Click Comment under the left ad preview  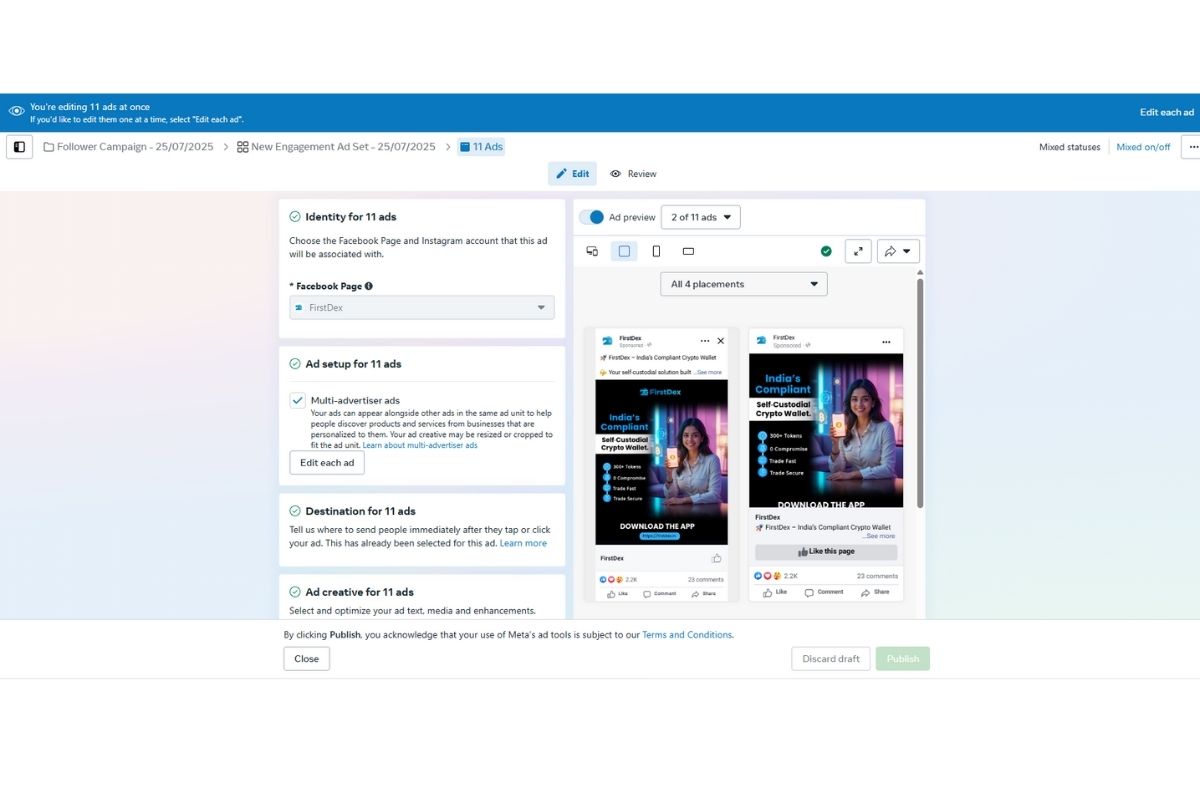(x=660, y=593)
